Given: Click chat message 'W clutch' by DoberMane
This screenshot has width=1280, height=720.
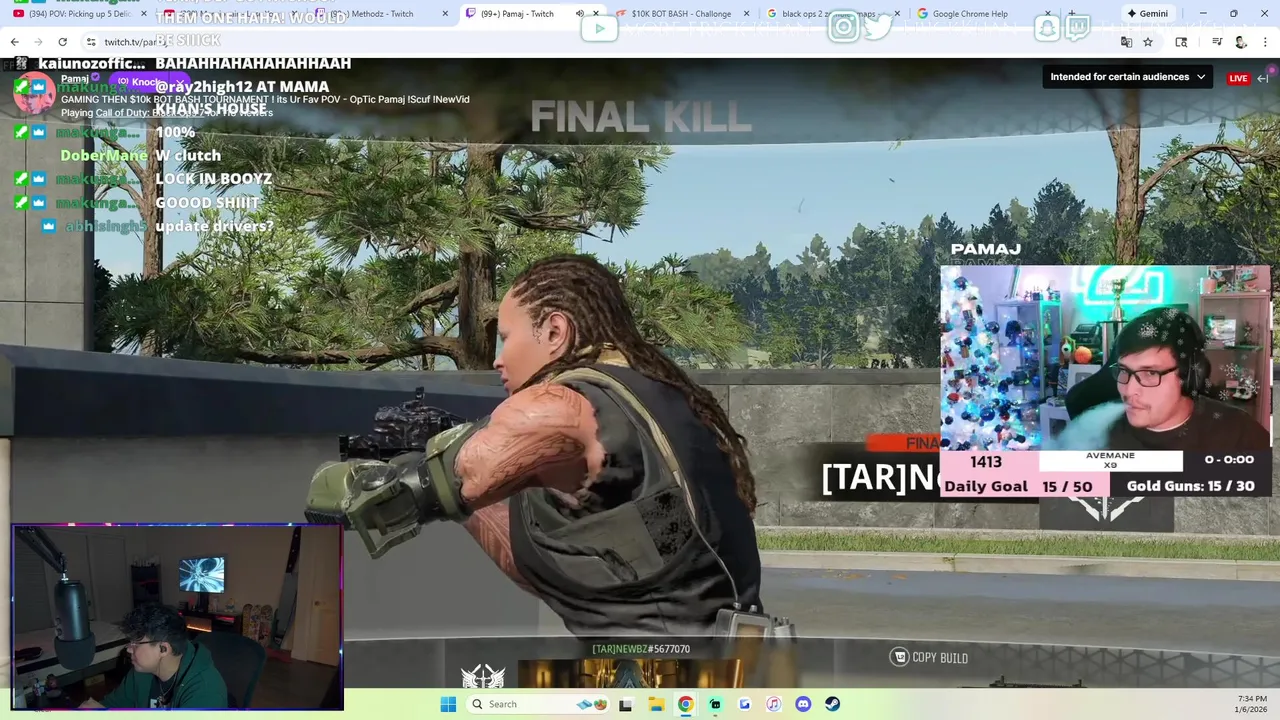Looking at the screenshot, I should point(188,155).
